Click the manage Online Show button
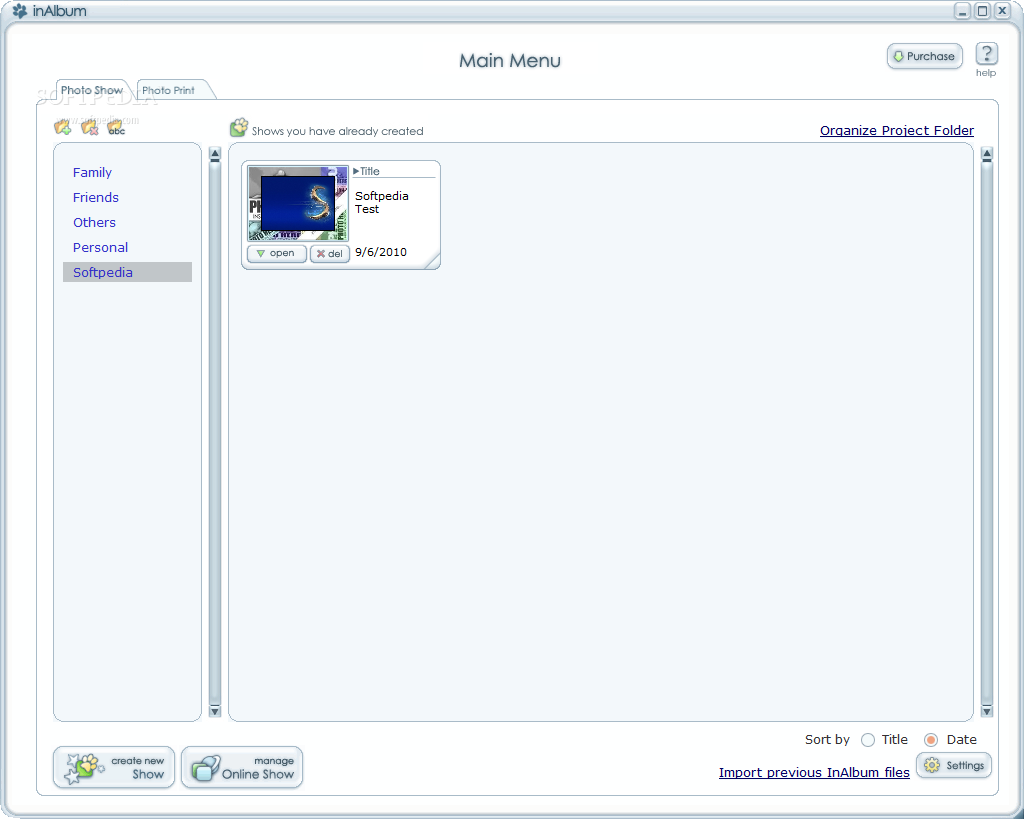 point(242,767)
